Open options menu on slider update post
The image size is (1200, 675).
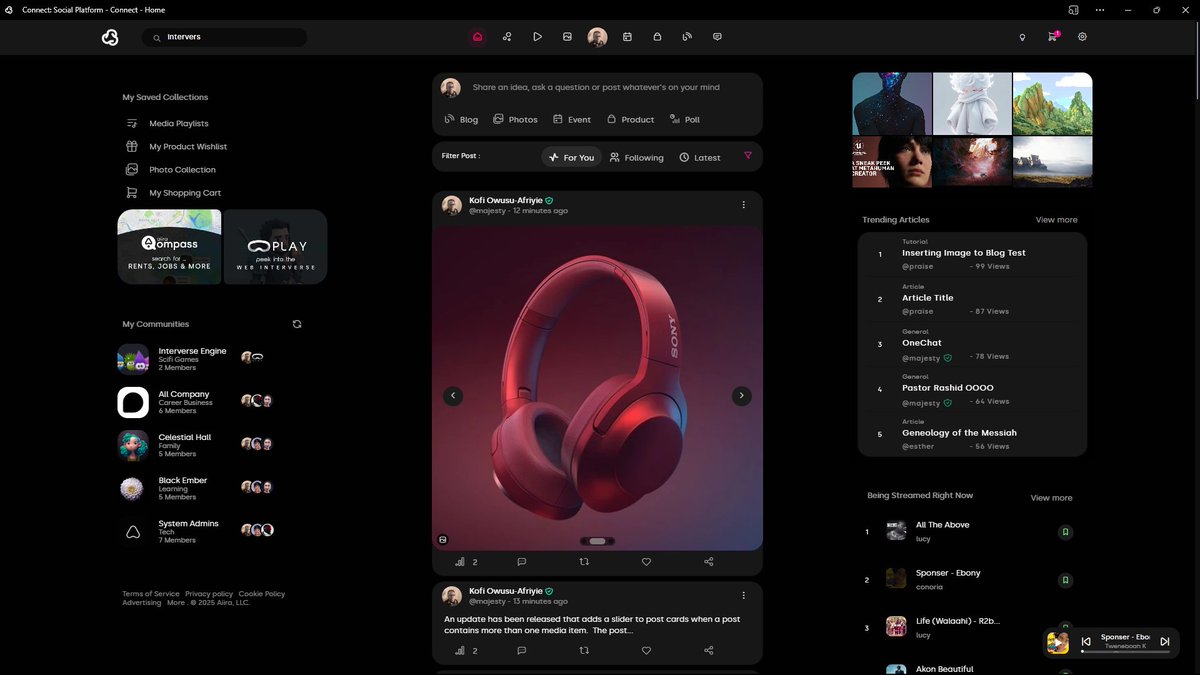point(743,596)
